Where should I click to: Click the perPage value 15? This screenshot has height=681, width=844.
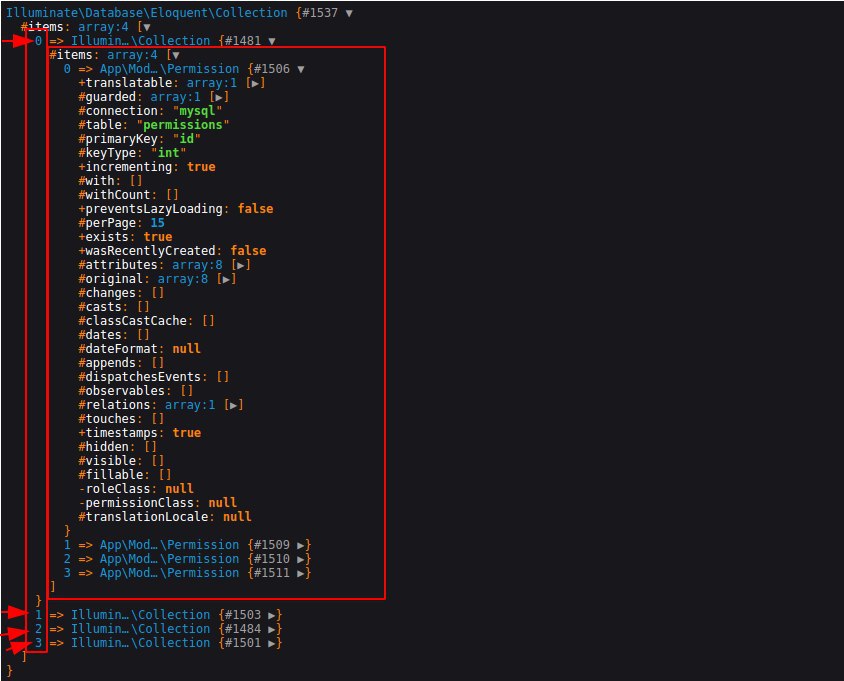pos(157,223)
